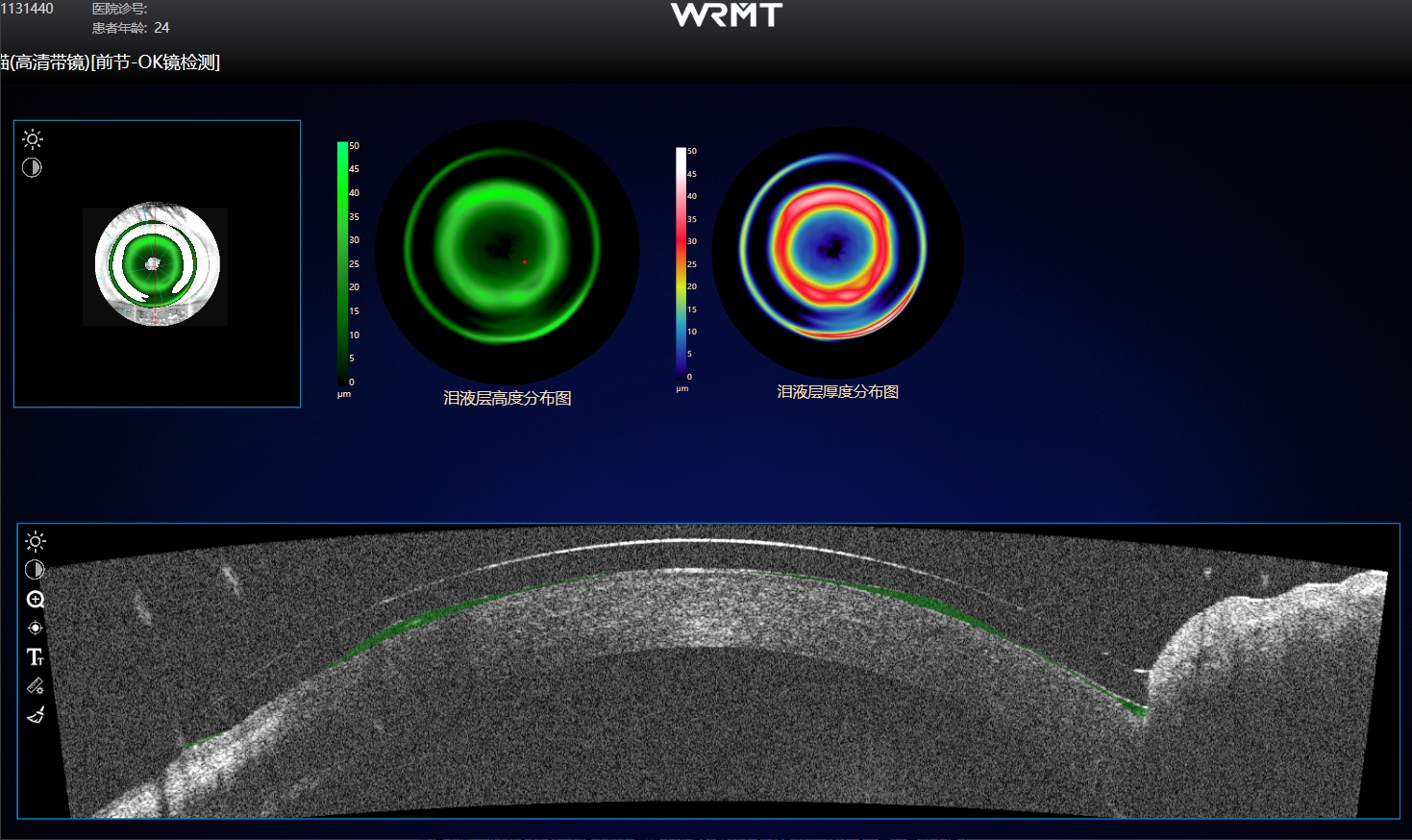Click the green height color scale bar

(x=342, y=262)
